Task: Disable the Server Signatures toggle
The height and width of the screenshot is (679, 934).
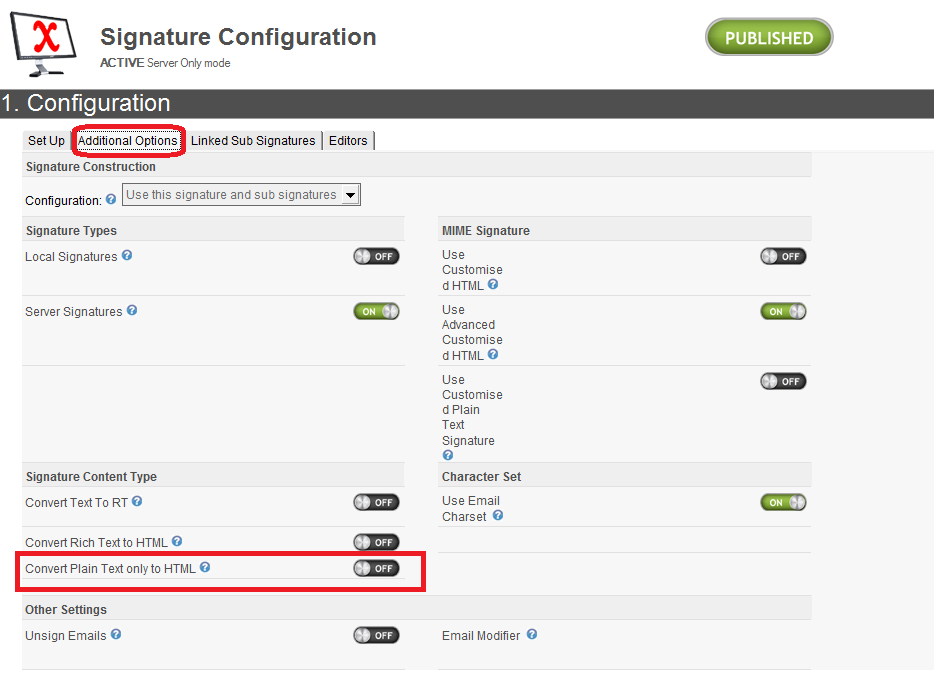Action: click(376, 311)
